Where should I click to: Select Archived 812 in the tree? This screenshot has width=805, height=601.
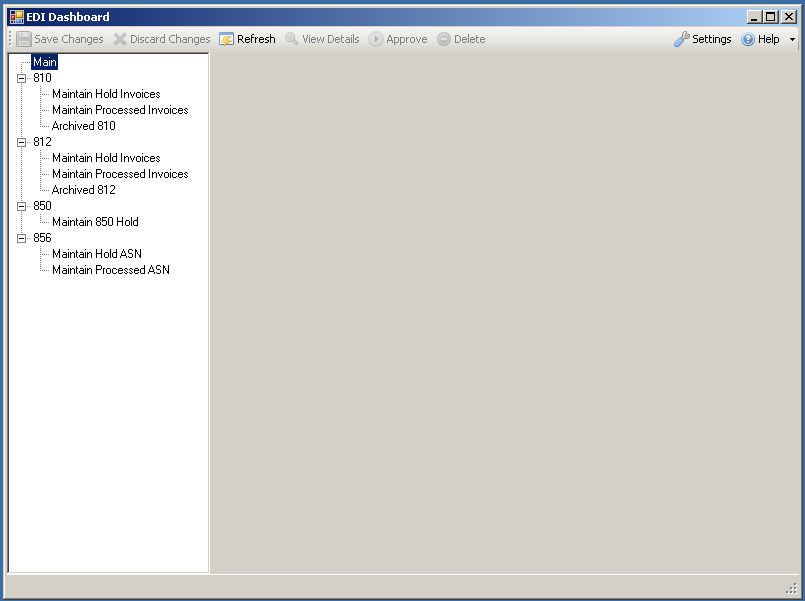click(83, 190)
